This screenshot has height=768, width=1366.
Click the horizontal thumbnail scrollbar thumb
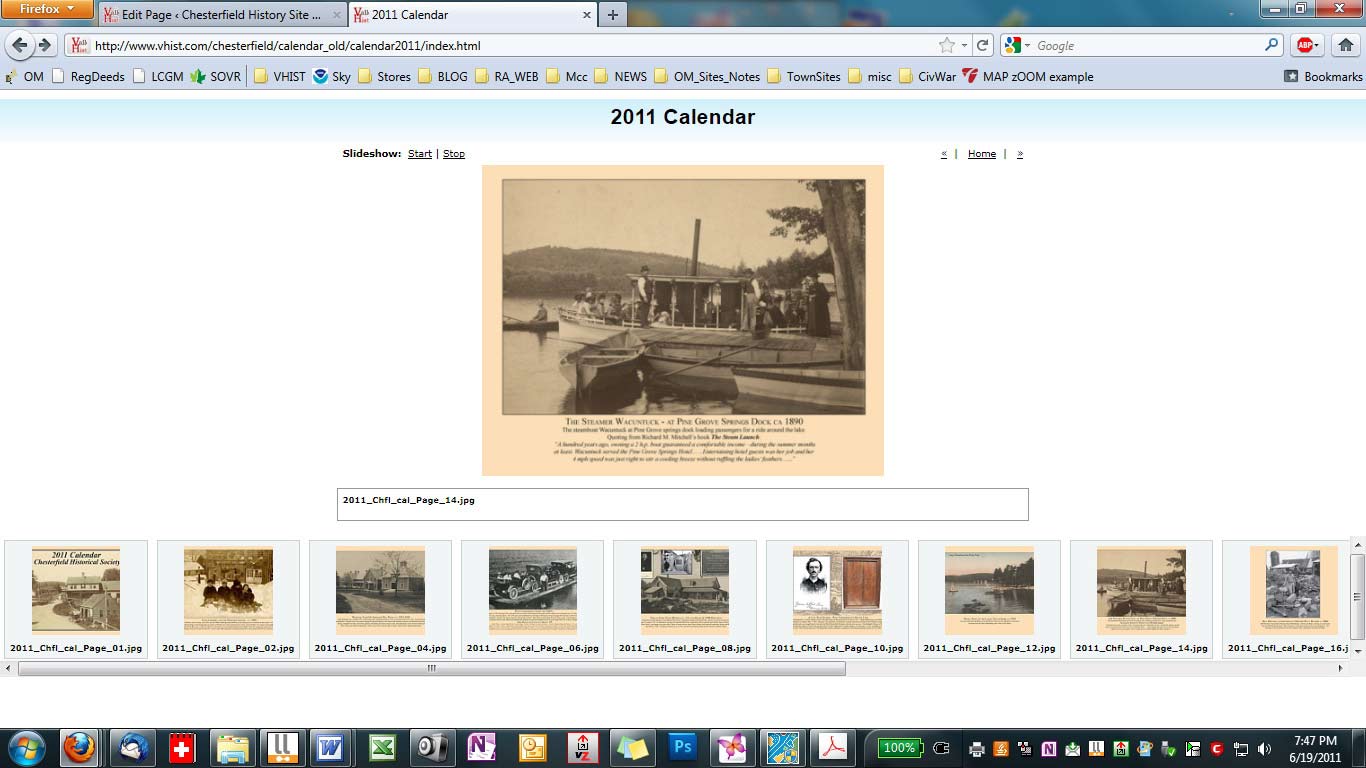(x=432, y=668)
